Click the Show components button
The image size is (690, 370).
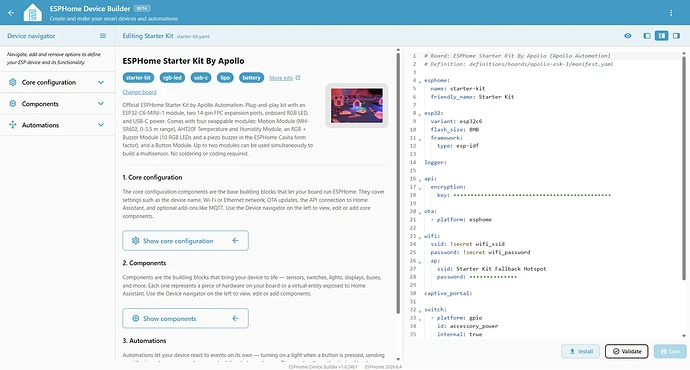coord(185,318)
